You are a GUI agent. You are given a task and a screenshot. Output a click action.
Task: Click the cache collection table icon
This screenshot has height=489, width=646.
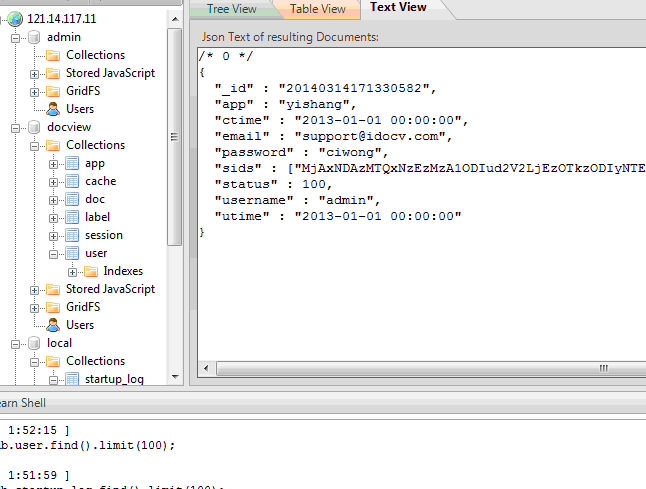click(72, 181)
